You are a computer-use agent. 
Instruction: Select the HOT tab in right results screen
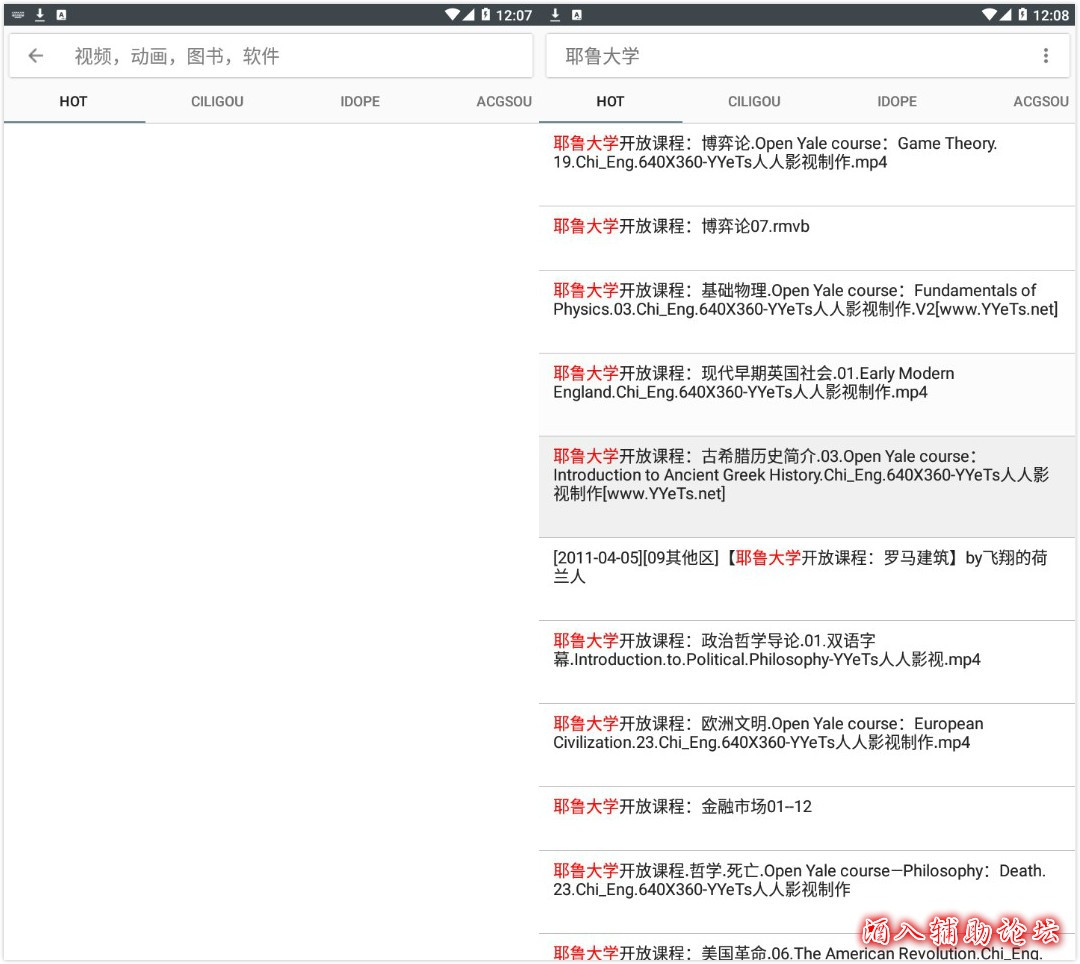click(610, 102)
